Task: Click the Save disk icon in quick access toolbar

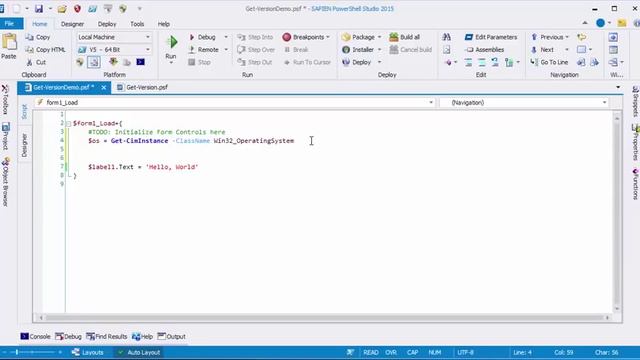Action: pyautogui.click(x=39, y=9)
